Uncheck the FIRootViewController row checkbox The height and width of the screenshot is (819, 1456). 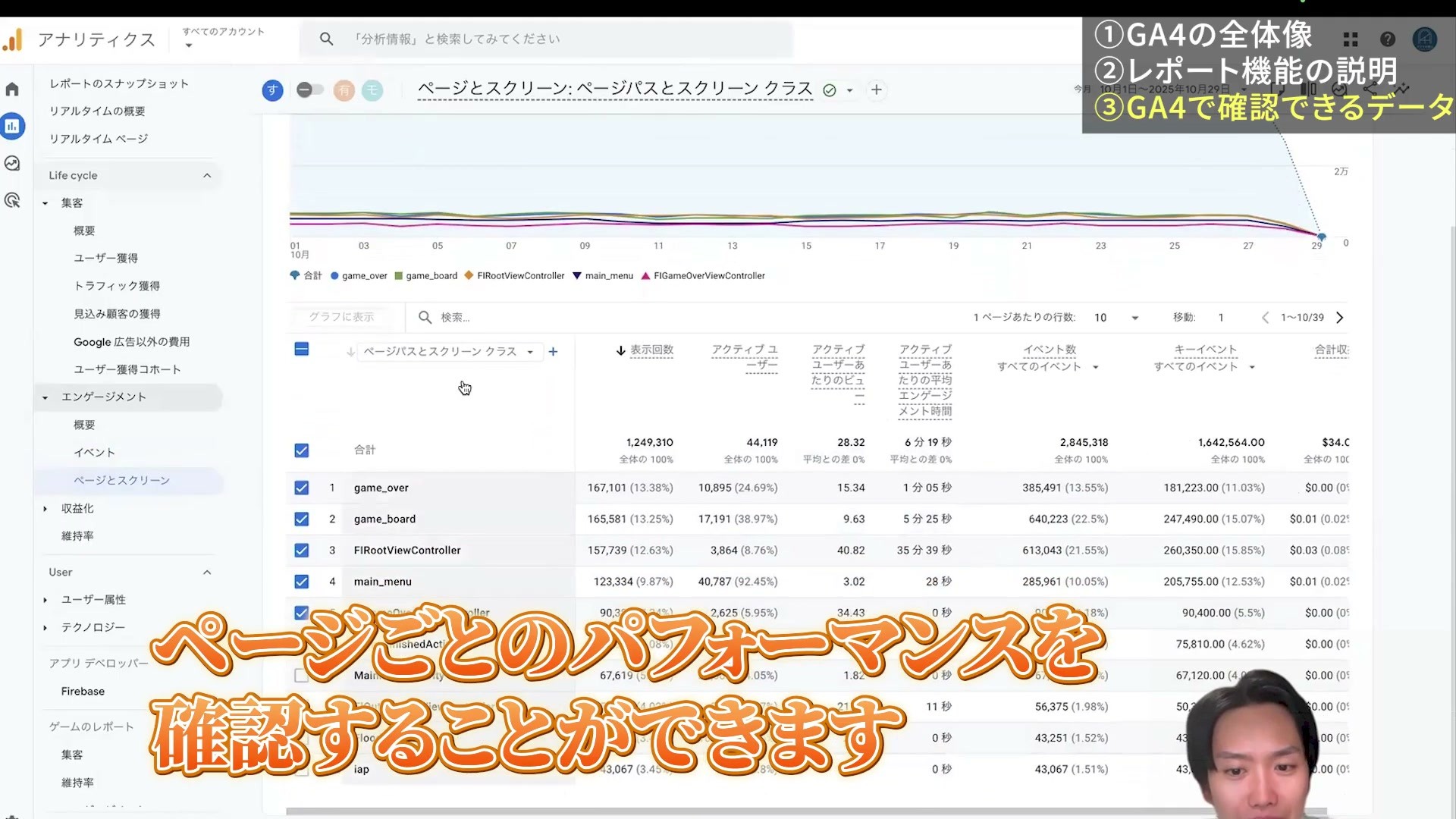tap(302, 551)
